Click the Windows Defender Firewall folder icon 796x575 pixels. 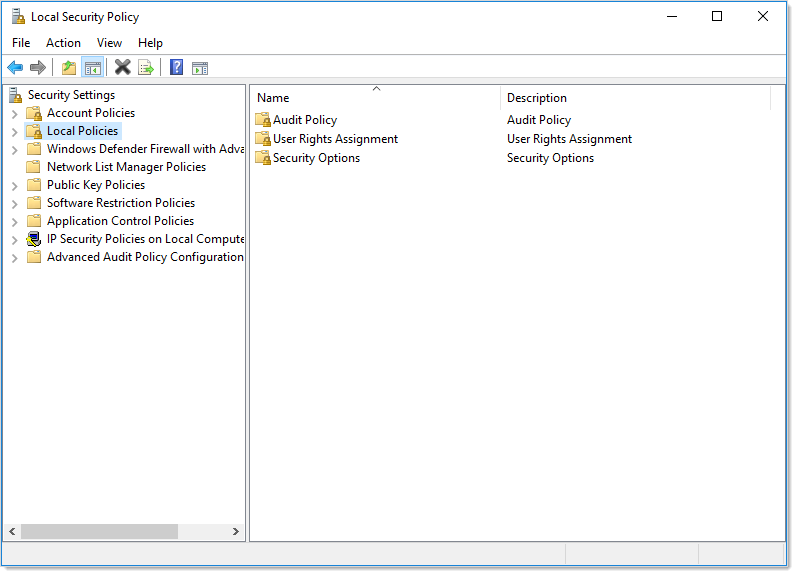tap(34, 149)
